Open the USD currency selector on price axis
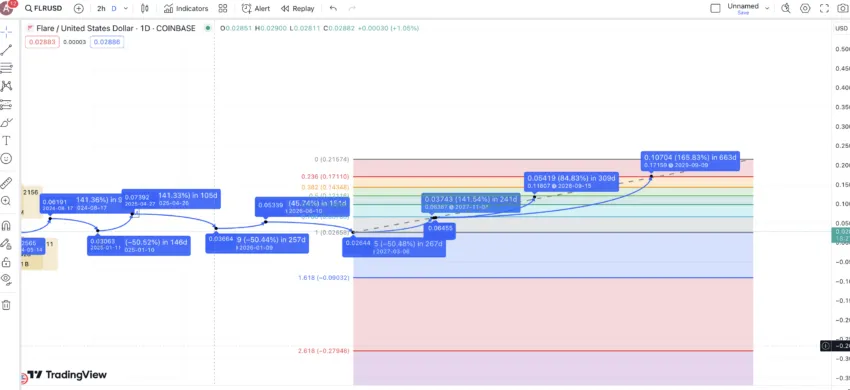Viewport: 850px width, 390px height. click(x=841, y=28)
